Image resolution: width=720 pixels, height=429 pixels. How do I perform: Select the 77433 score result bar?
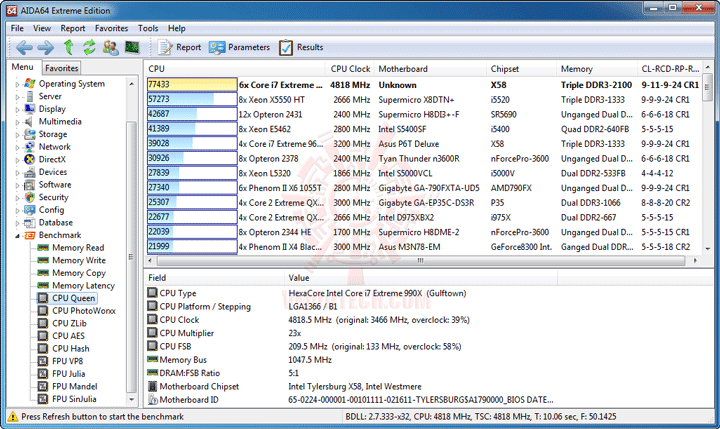click(x=192, y=85)
